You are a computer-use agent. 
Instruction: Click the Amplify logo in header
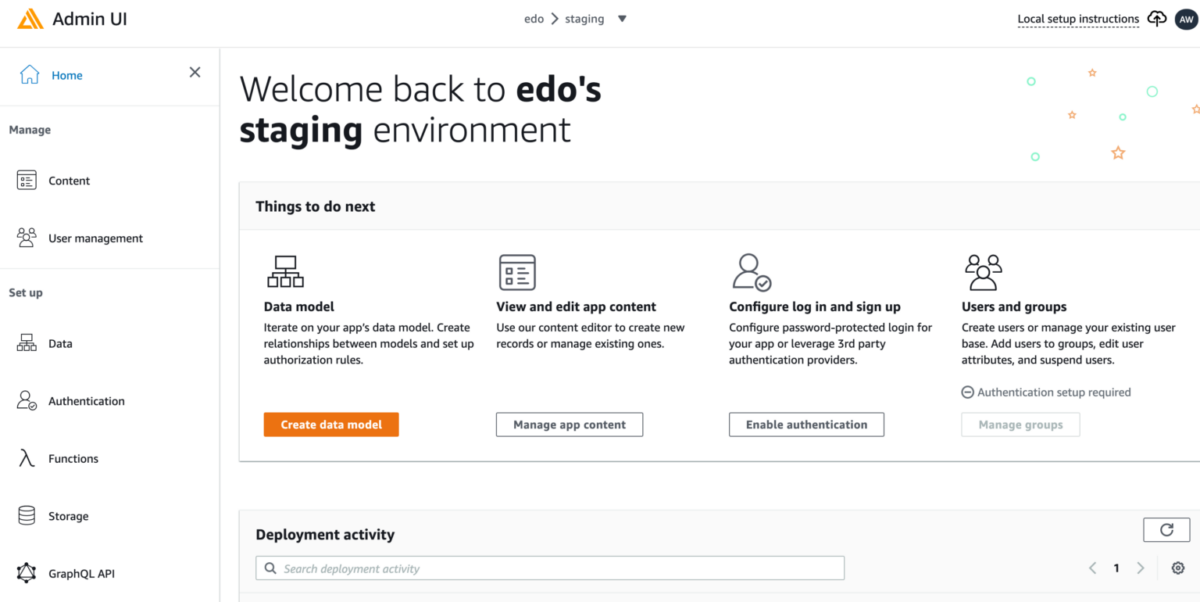(x=30, y=19)
